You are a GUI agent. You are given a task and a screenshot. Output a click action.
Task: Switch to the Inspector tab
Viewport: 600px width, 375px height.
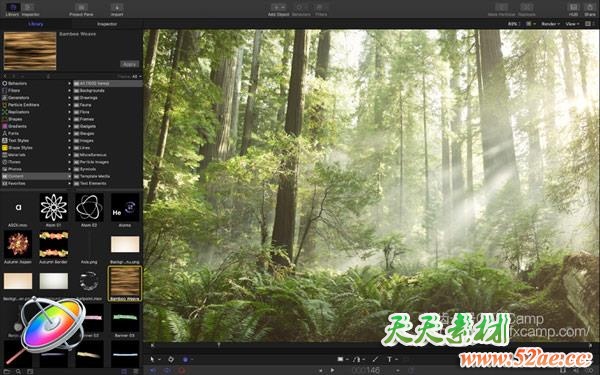tap(107, 24)
